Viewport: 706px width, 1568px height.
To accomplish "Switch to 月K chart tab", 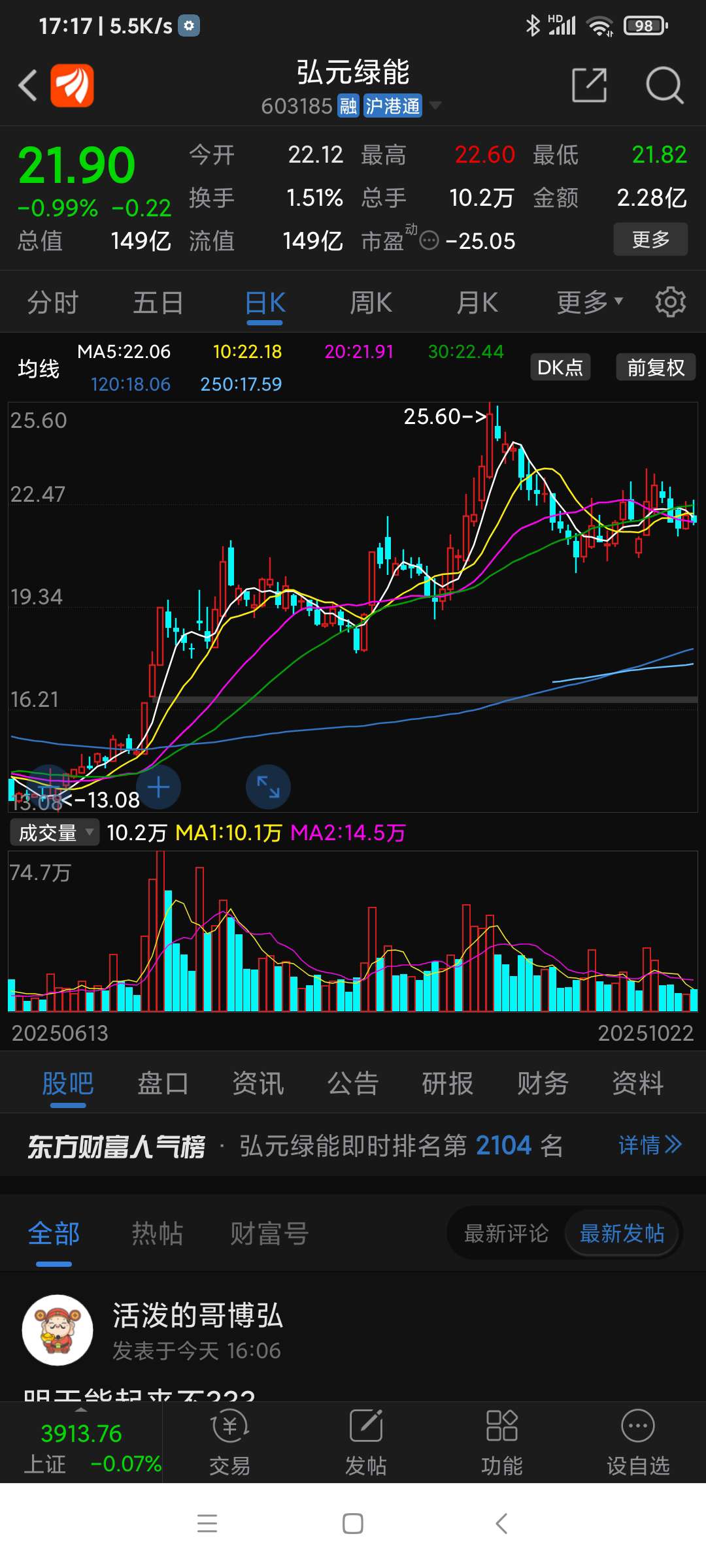I will pyautogui.click(x=477, y=302).
